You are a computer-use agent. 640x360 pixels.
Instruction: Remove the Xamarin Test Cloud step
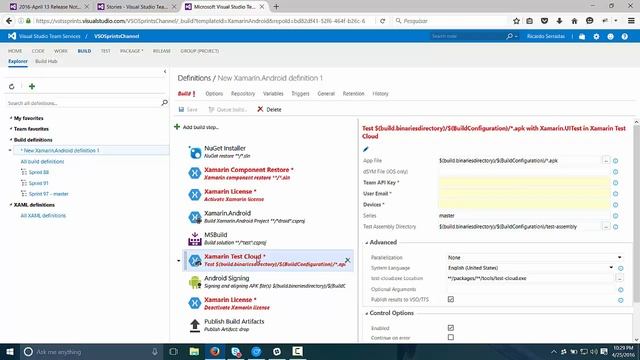coord(347,260)
